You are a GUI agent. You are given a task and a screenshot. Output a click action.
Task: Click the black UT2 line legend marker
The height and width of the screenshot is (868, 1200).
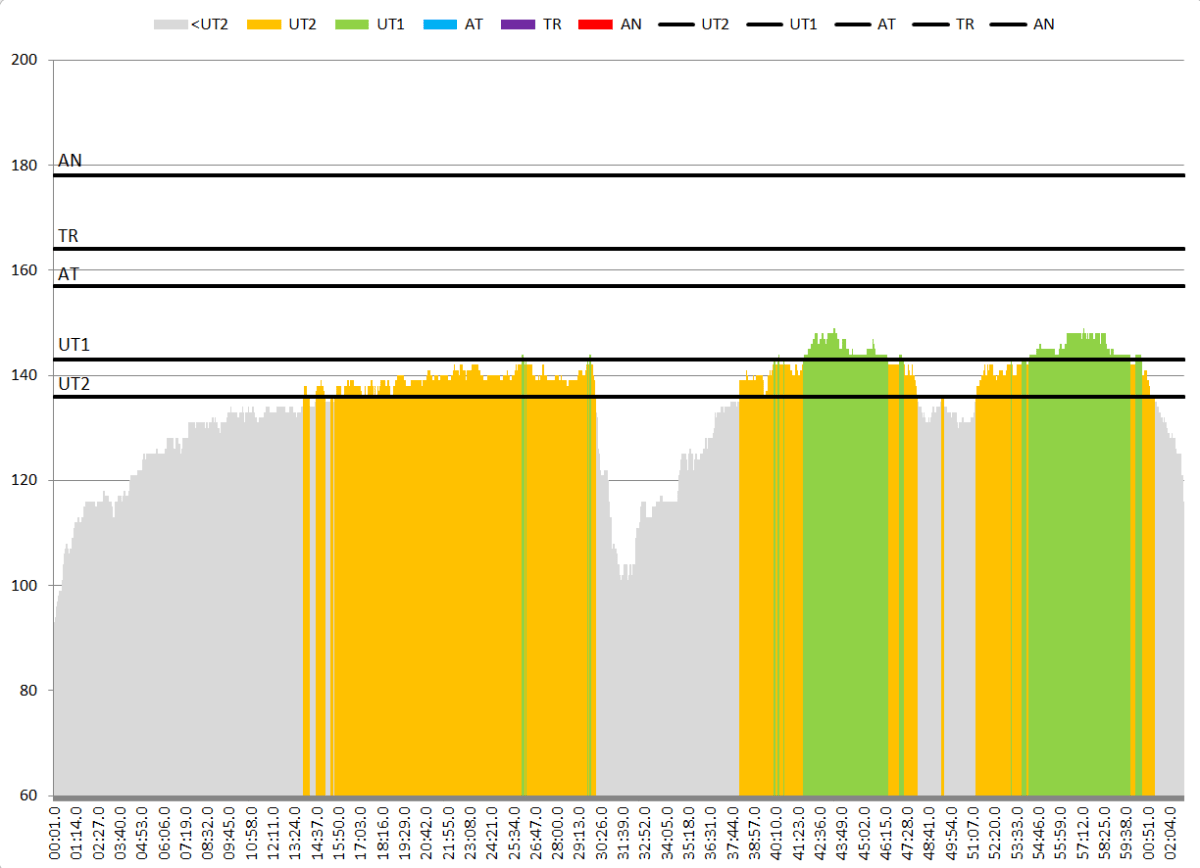click(x=677, y=24)
